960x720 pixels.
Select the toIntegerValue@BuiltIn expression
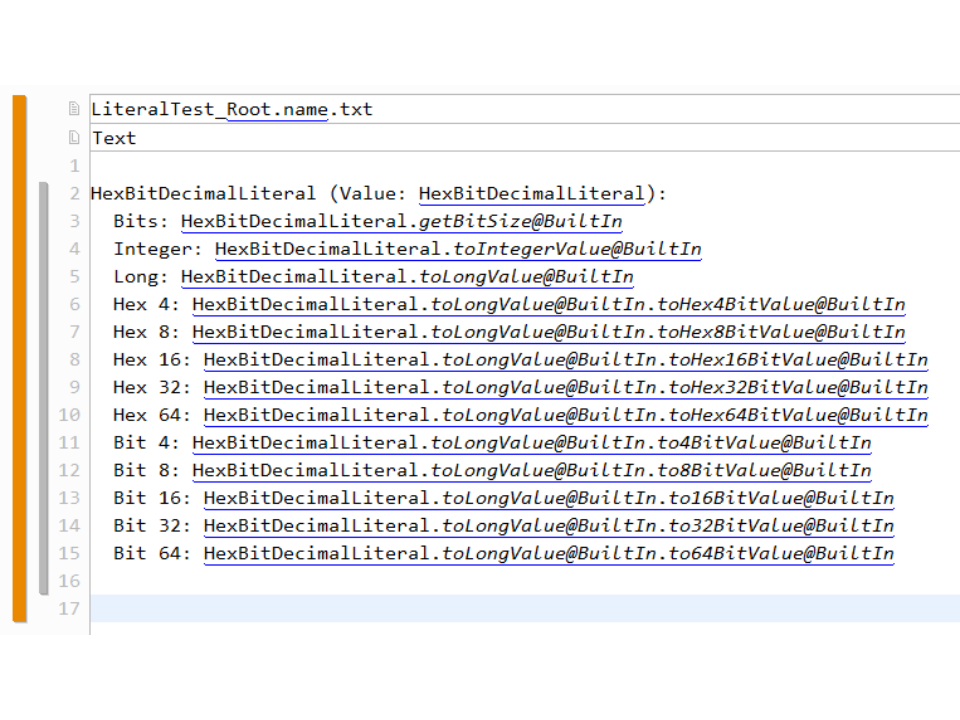point(578,249)
